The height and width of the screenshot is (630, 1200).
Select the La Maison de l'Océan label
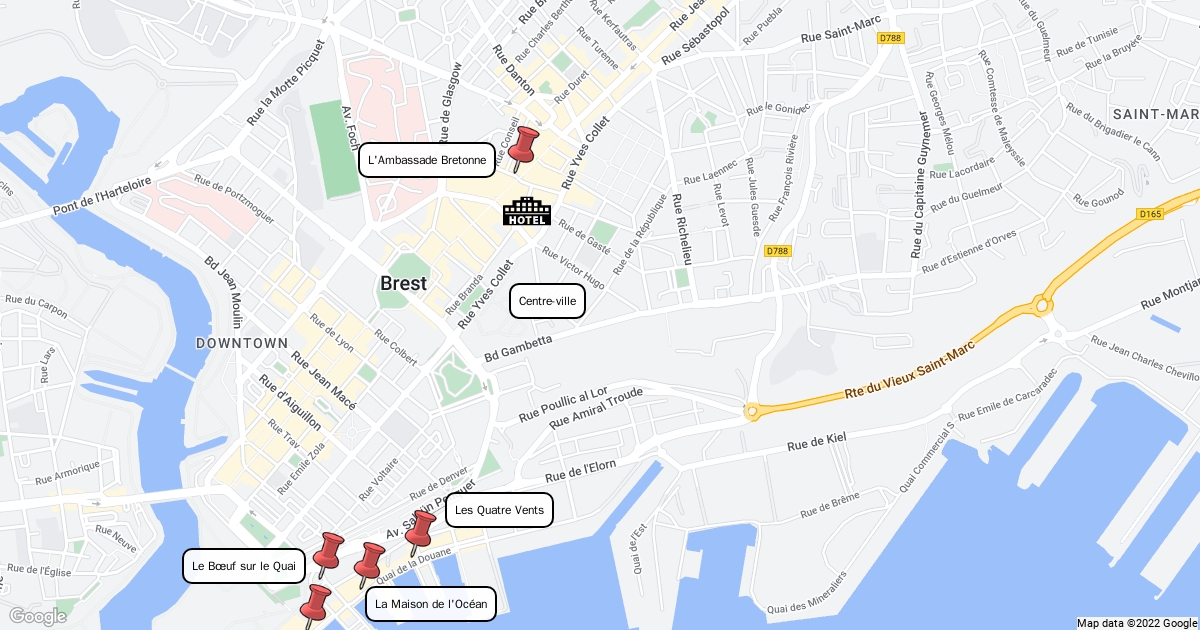tap(431, 604)
